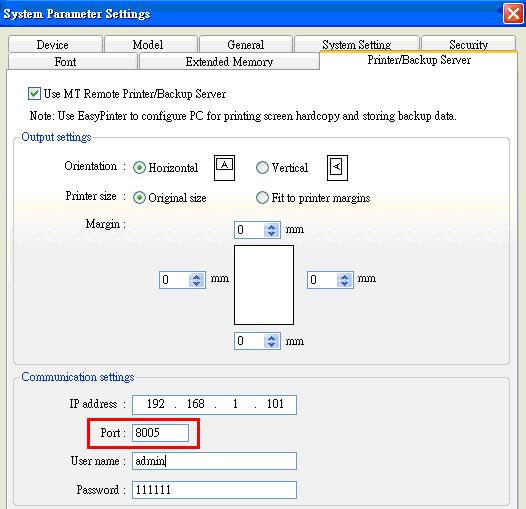Open the General tab
Viewport: 526px width, 509px height.
[x=246, y=44]
